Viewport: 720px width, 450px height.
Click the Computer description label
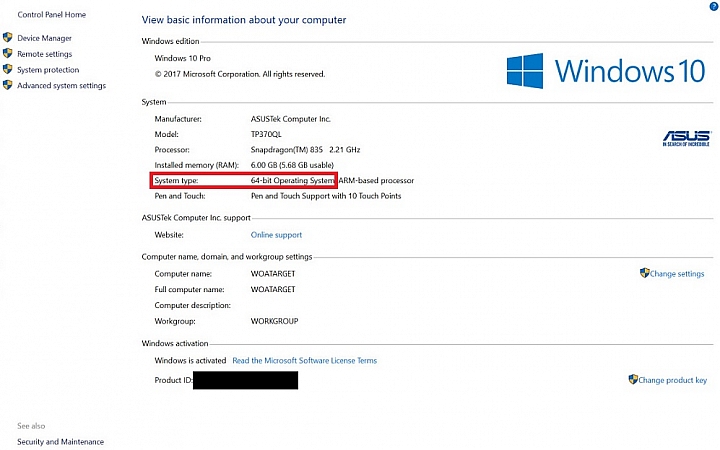pos(192,305)
